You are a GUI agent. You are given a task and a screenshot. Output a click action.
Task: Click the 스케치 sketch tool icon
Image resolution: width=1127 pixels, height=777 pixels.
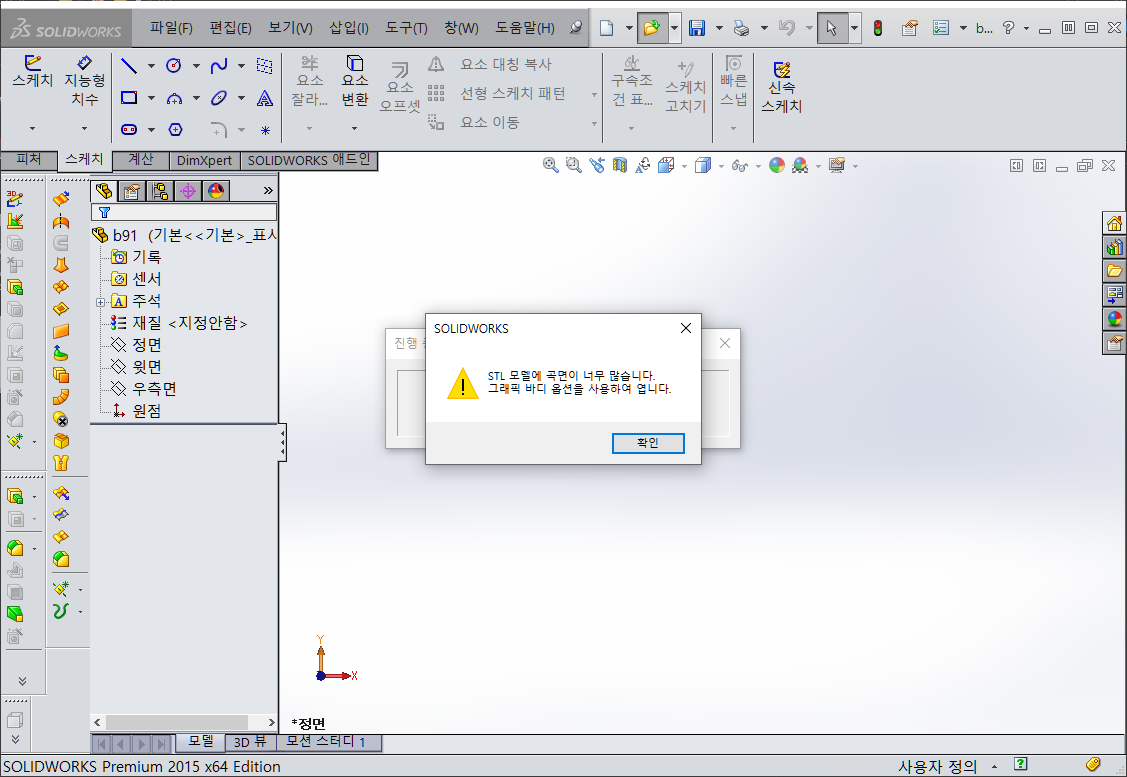pyautogui.click(x=32, y=72)
